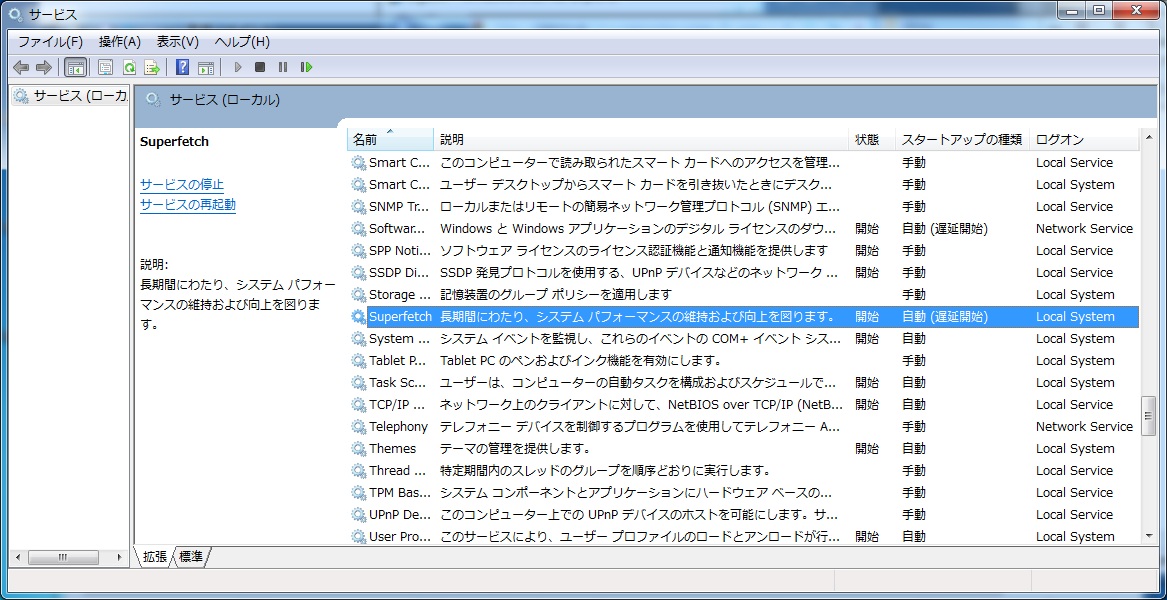1167x600 pixels.
Task: Sort by the 名前 column header
Action: click(391, 139)
